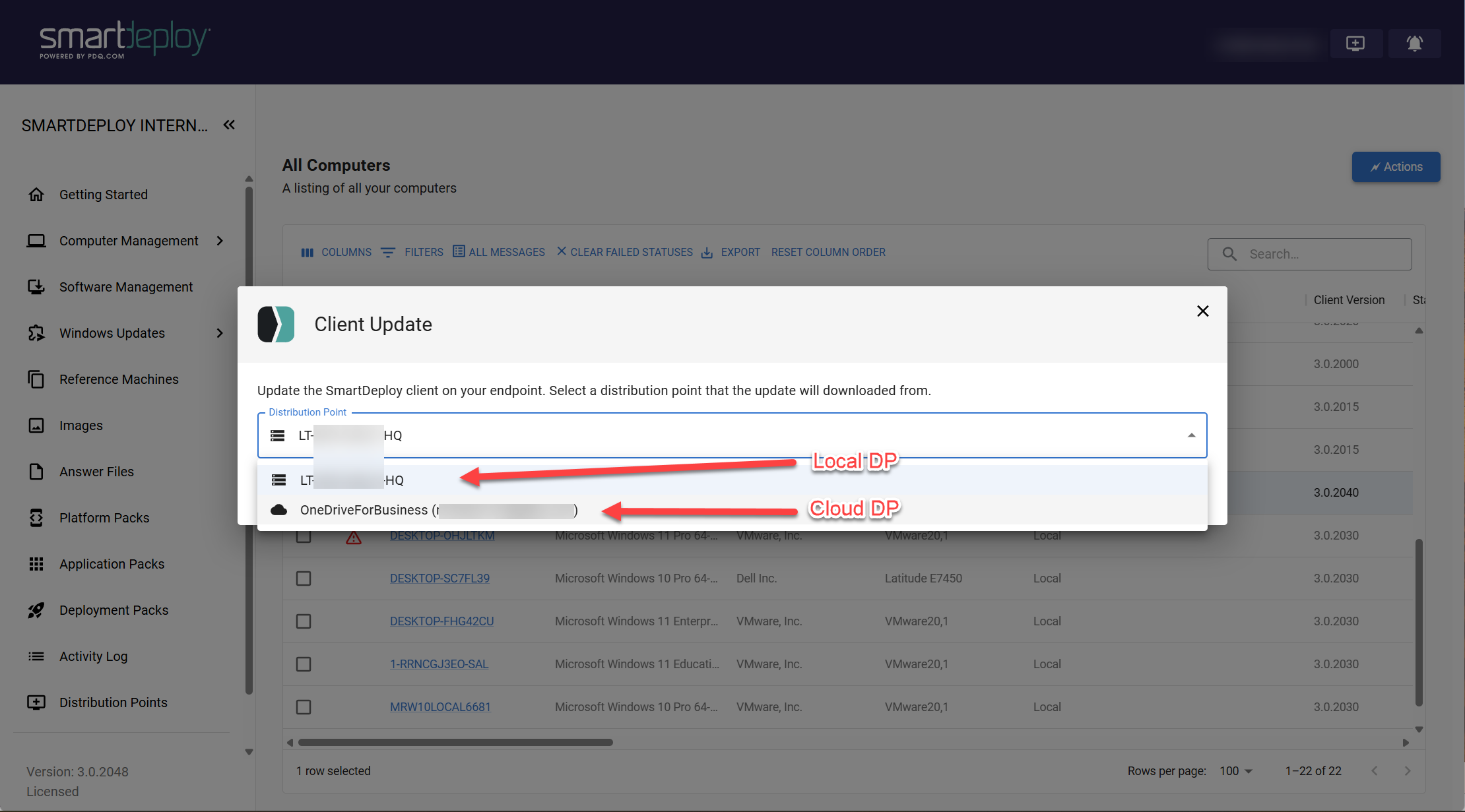The width and height of the screenshot is (1465, 812).
Task: Select the local LT- HQ dropdown option
Action: [x=350, y=480]
